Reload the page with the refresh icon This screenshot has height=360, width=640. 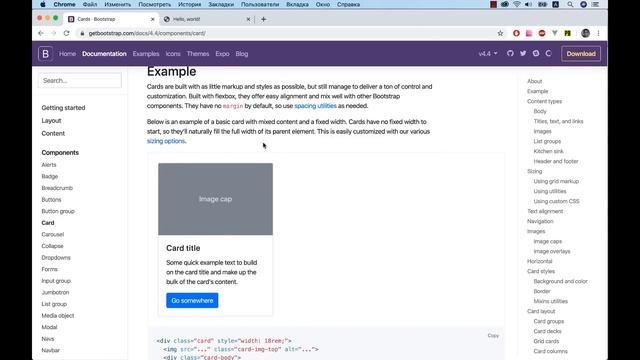pyautogui.click(x=67, y=33)
